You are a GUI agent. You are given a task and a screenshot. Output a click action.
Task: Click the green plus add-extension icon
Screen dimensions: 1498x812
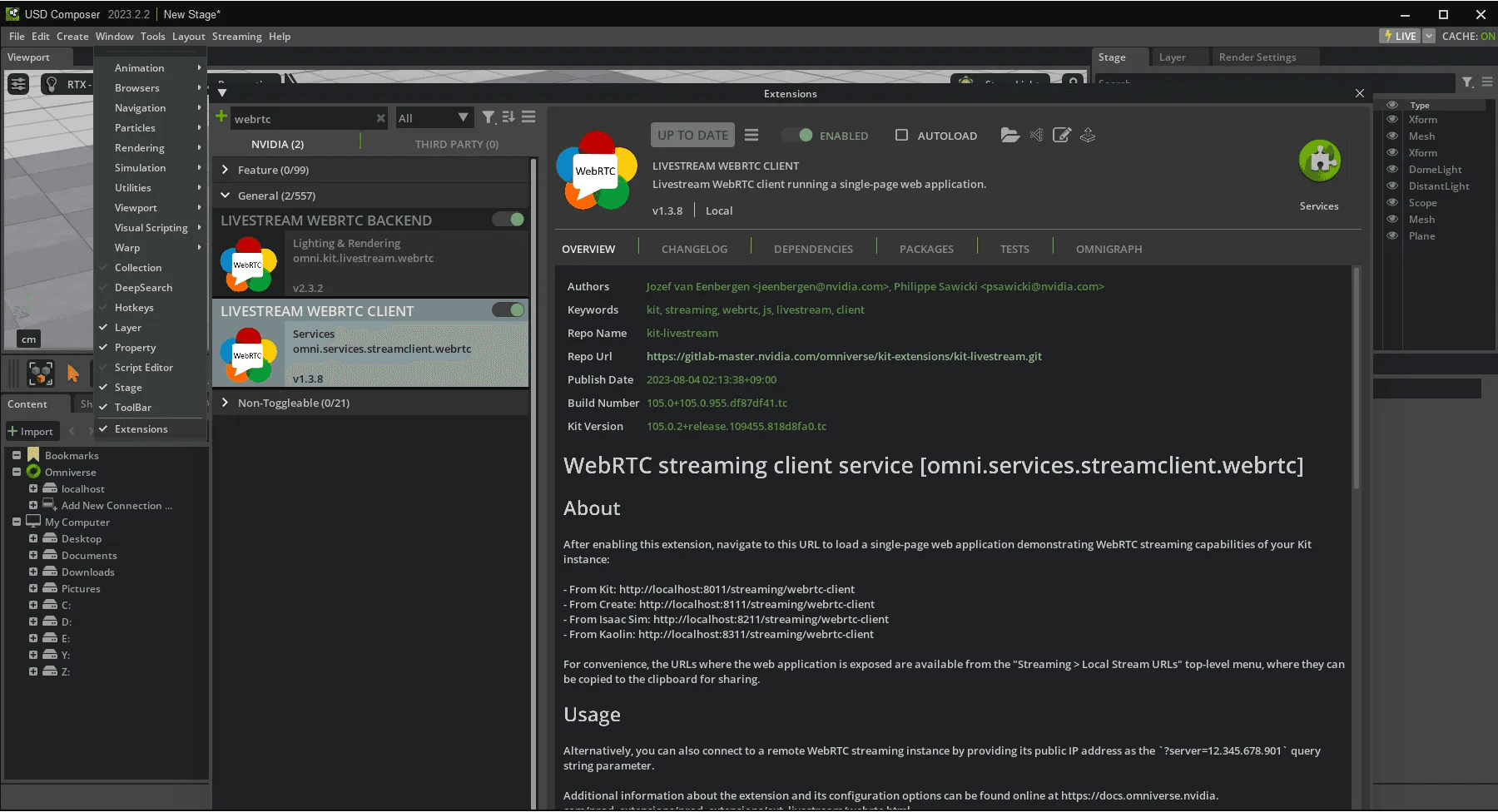click(221, 116)
